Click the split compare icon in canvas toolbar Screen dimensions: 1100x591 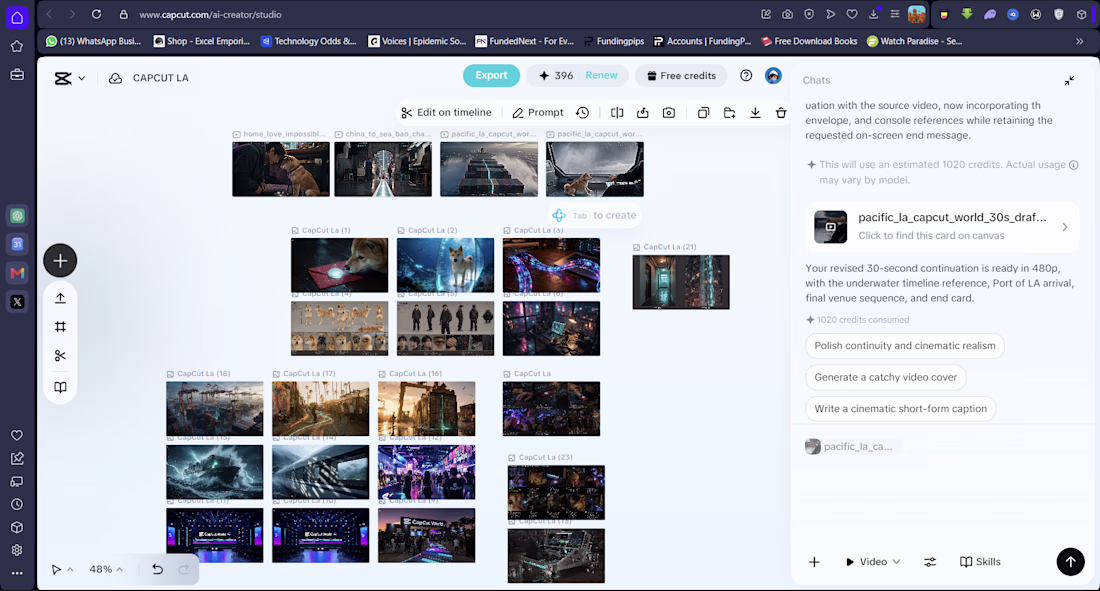[x=617, y=112]
